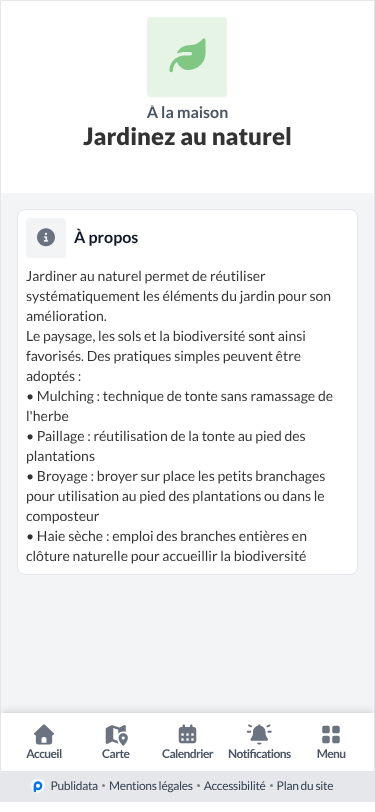Open the Mentions légales link

coord(151,786)
